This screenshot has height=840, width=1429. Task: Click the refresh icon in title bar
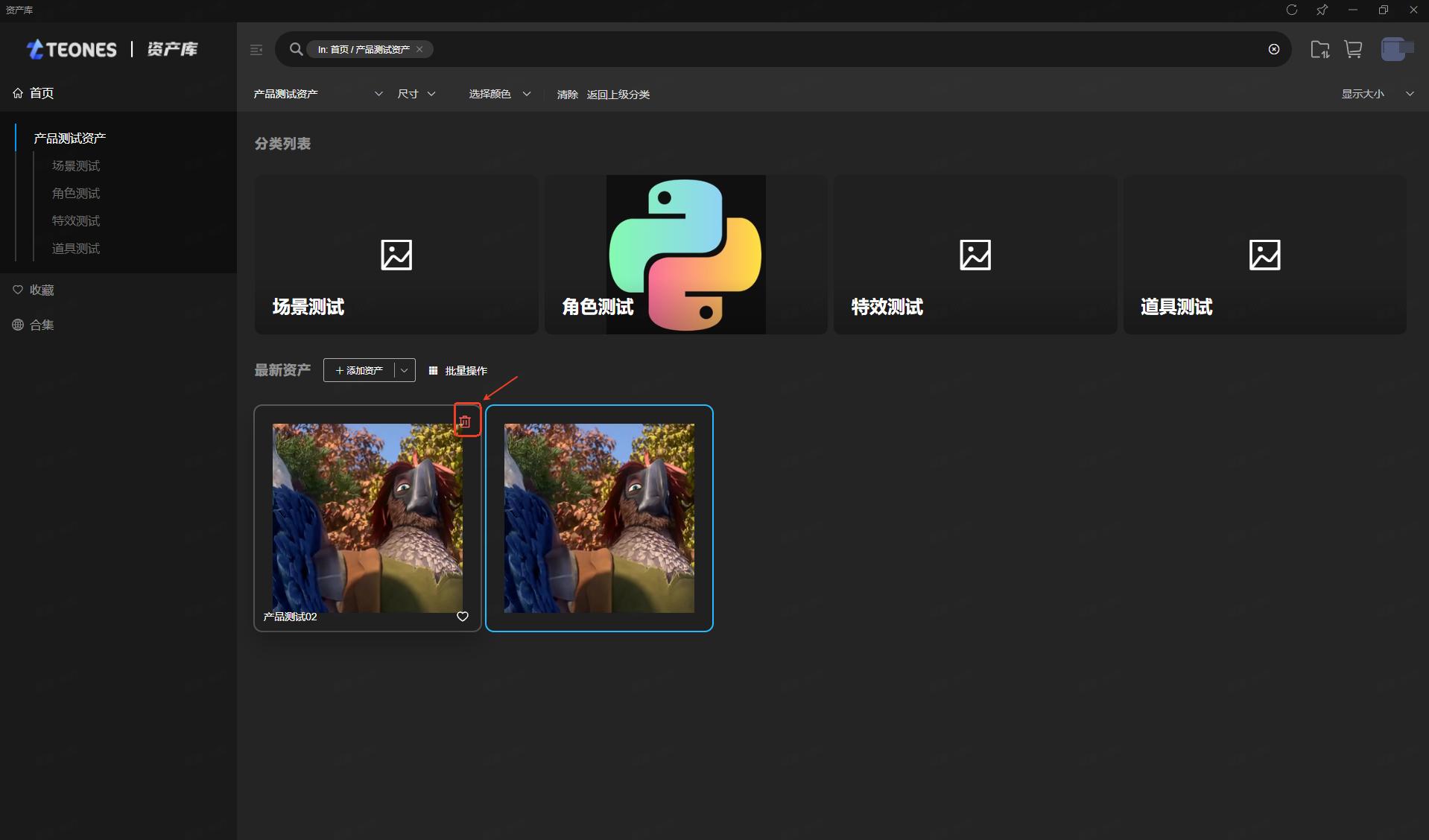click(x=1292, y=10)
